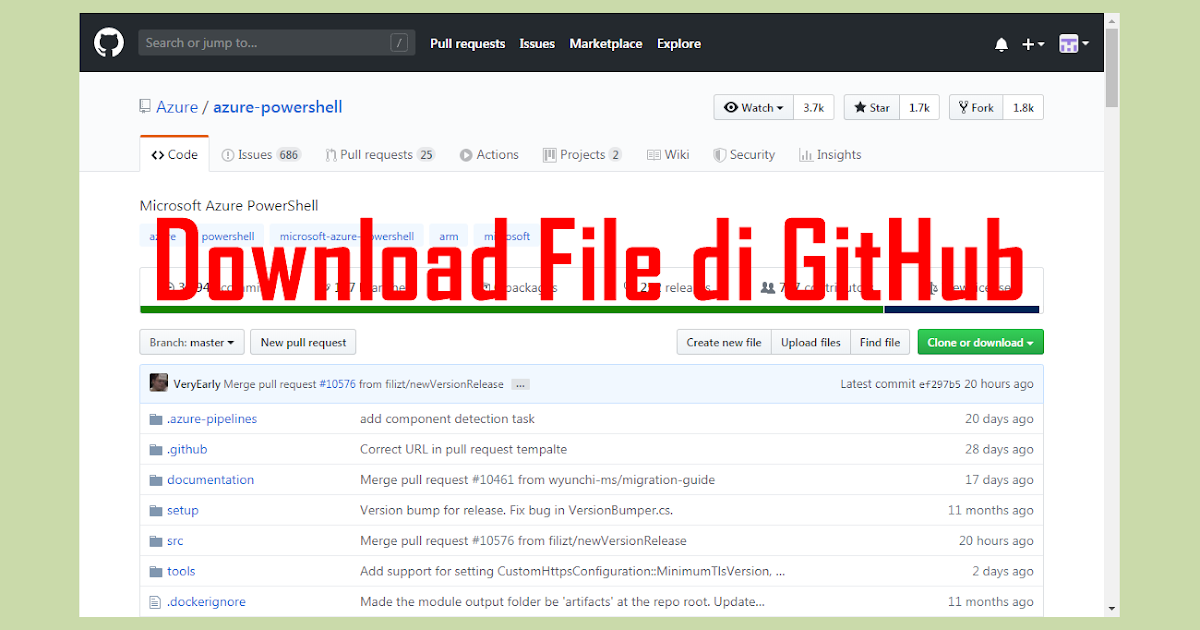Open the Insights tab
Screen dimensions: 1200x630
coord(830,155)
